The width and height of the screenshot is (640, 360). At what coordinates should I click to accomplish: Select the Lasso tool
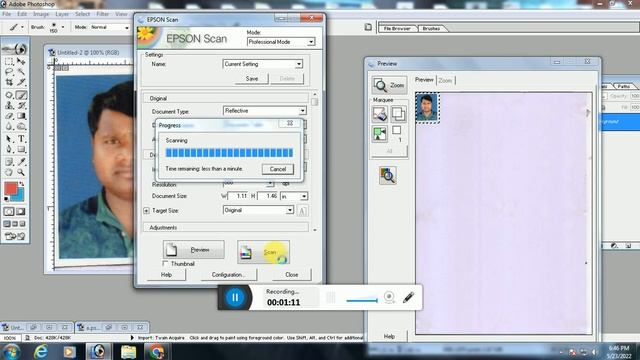(9, 72)
